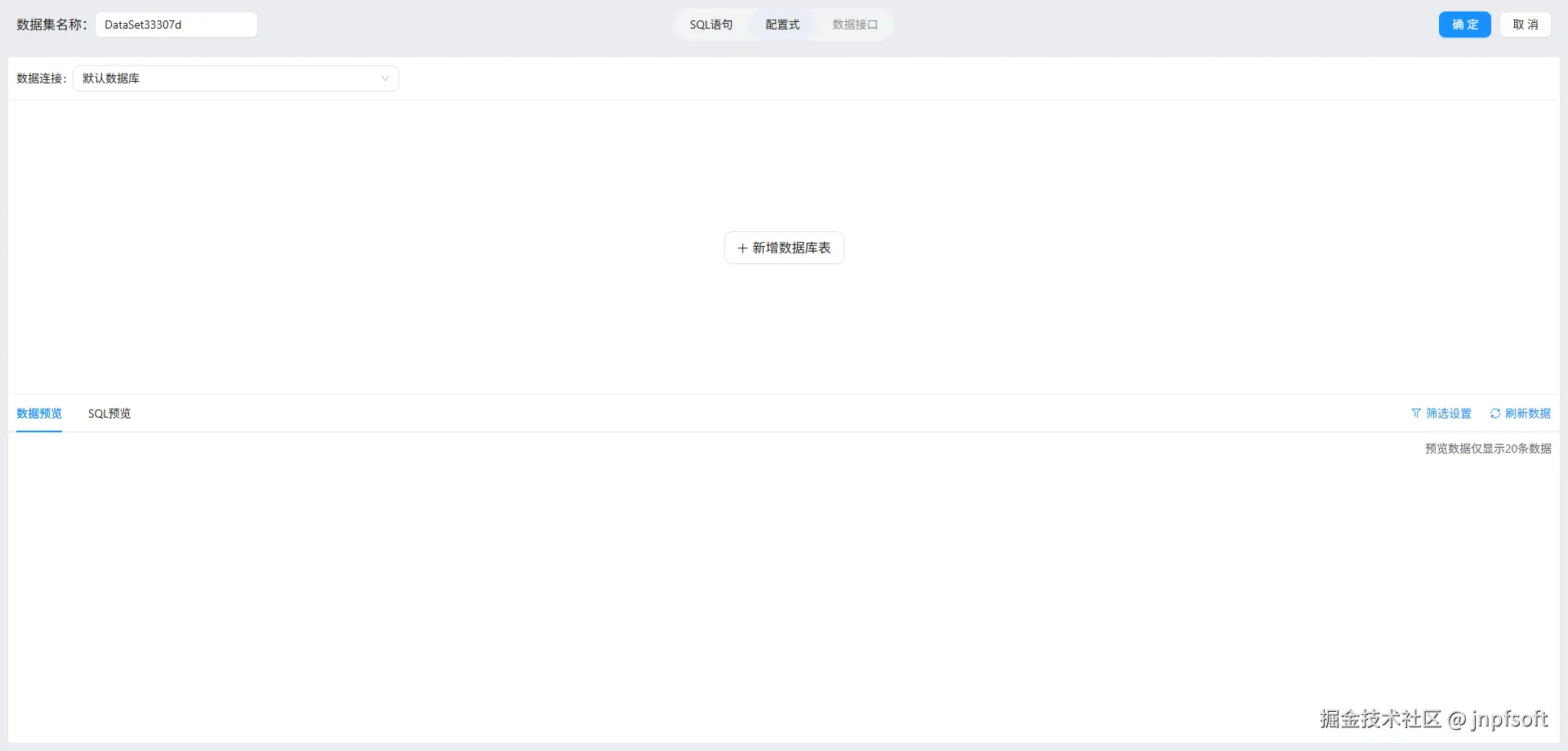Focus the DataSet33307d name input field
1568x751 pixels.
pos(176,25)
